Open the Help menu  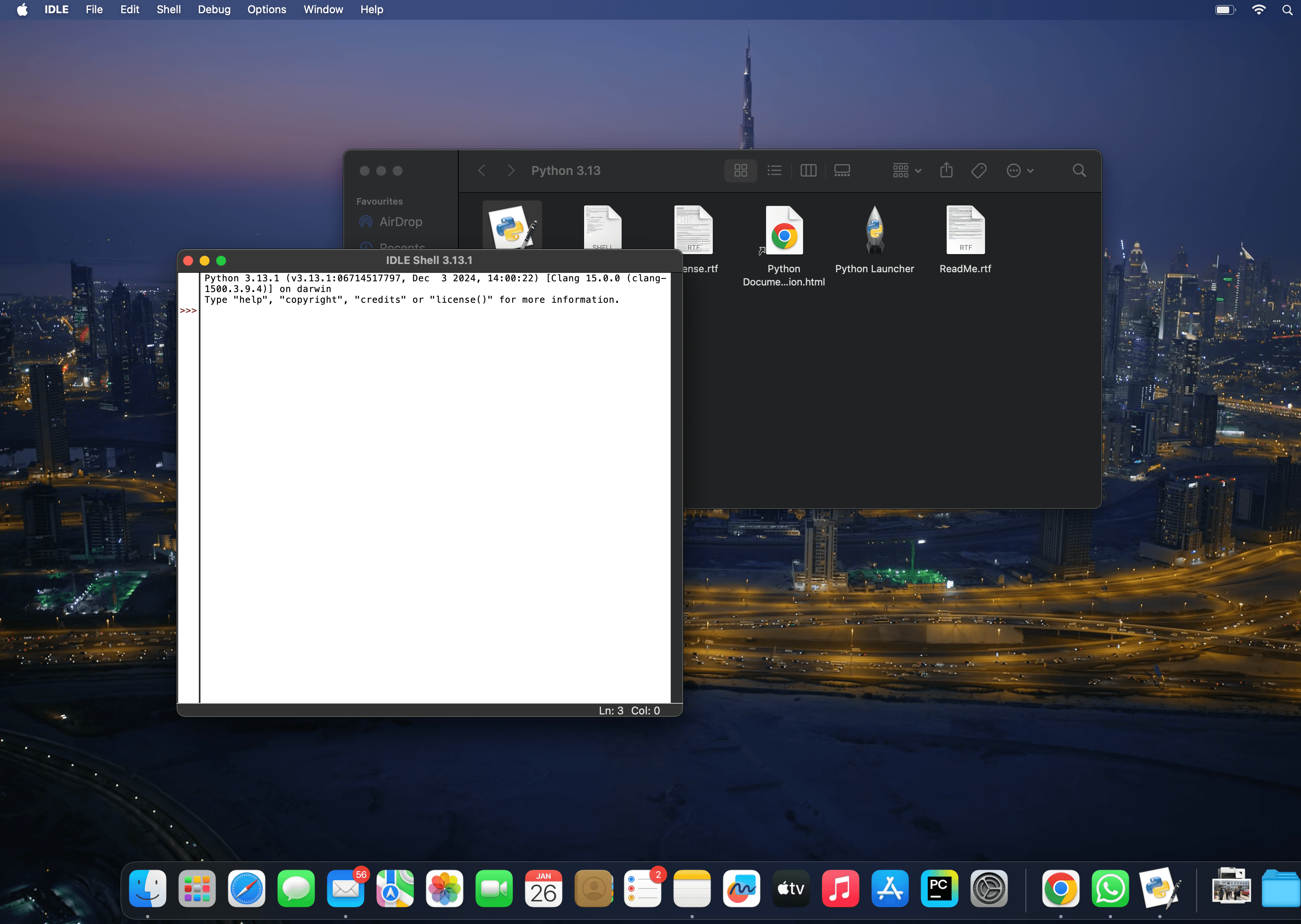tap(372, 9)
